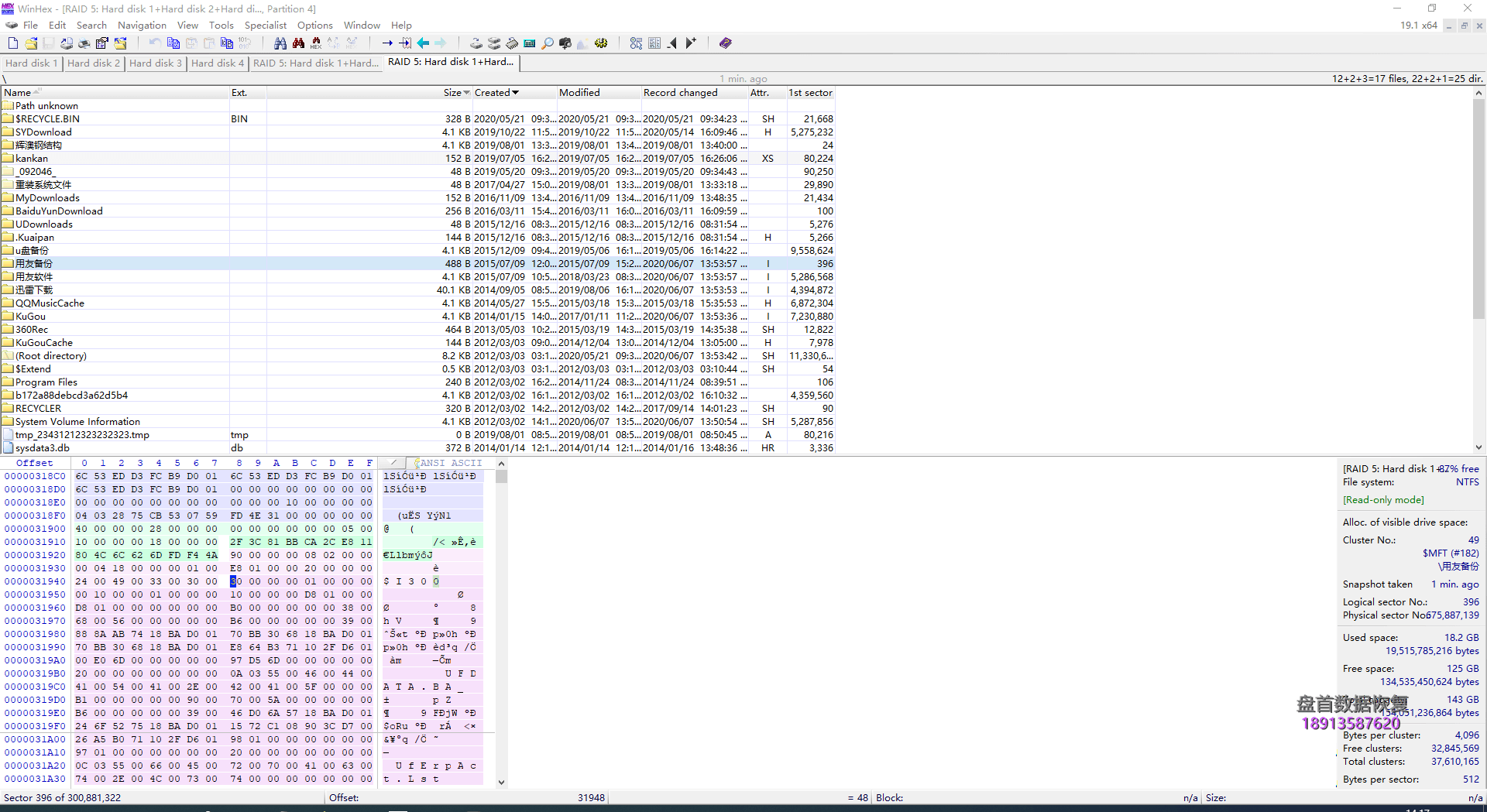Click the hex view Offset header
Image resolution: width=1487 pixels, height=812 pixels.
click(x=35, y=464)
